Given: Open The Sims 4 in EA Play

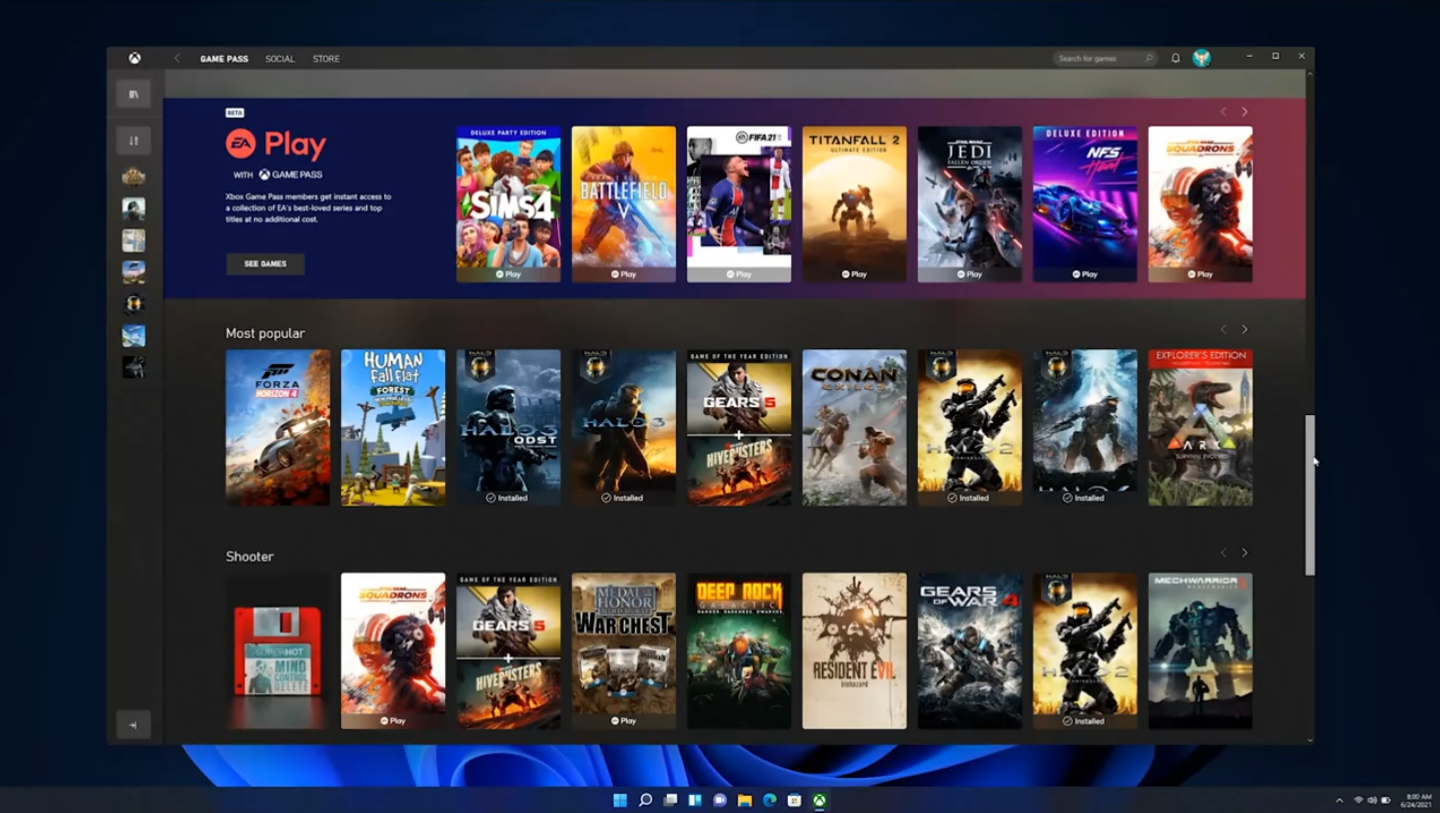Looking at the screenshot, I should (509, 204).
